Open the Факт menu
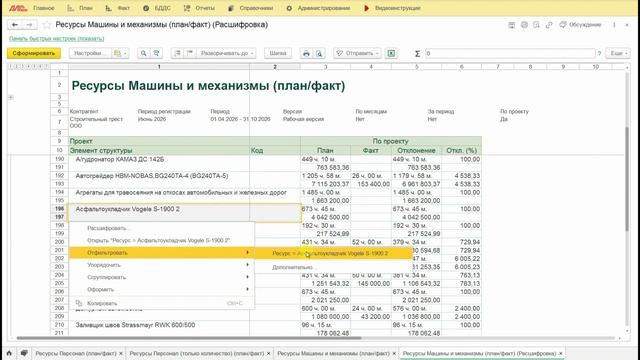The image size is (640, 360). (x=118, y=8)
